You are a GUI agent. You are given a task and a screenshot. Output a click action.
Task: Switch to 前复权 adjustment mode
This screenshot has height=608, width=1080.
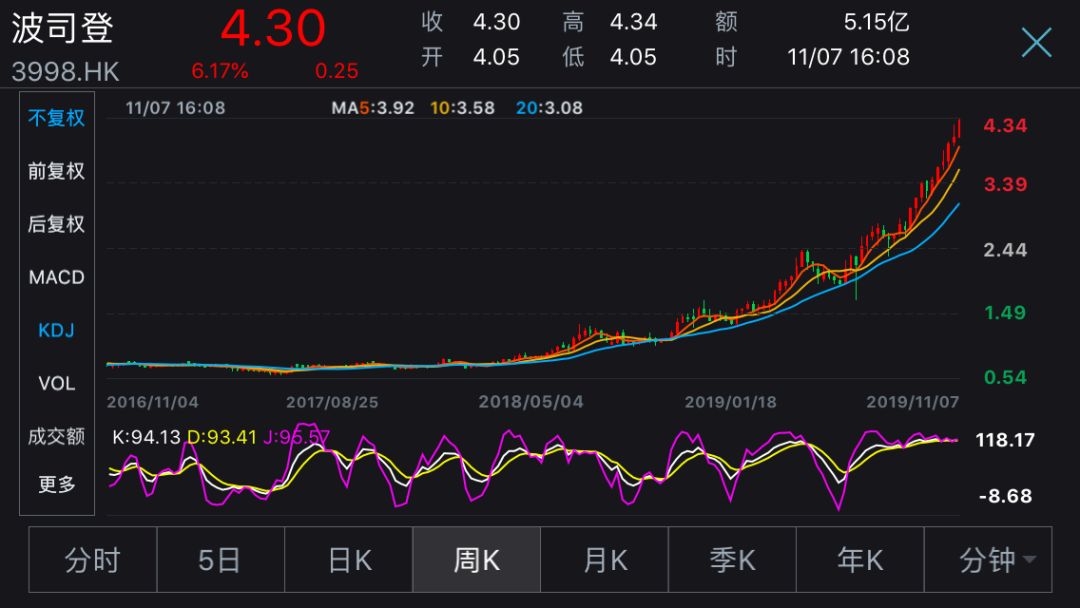tap(56, 171)
